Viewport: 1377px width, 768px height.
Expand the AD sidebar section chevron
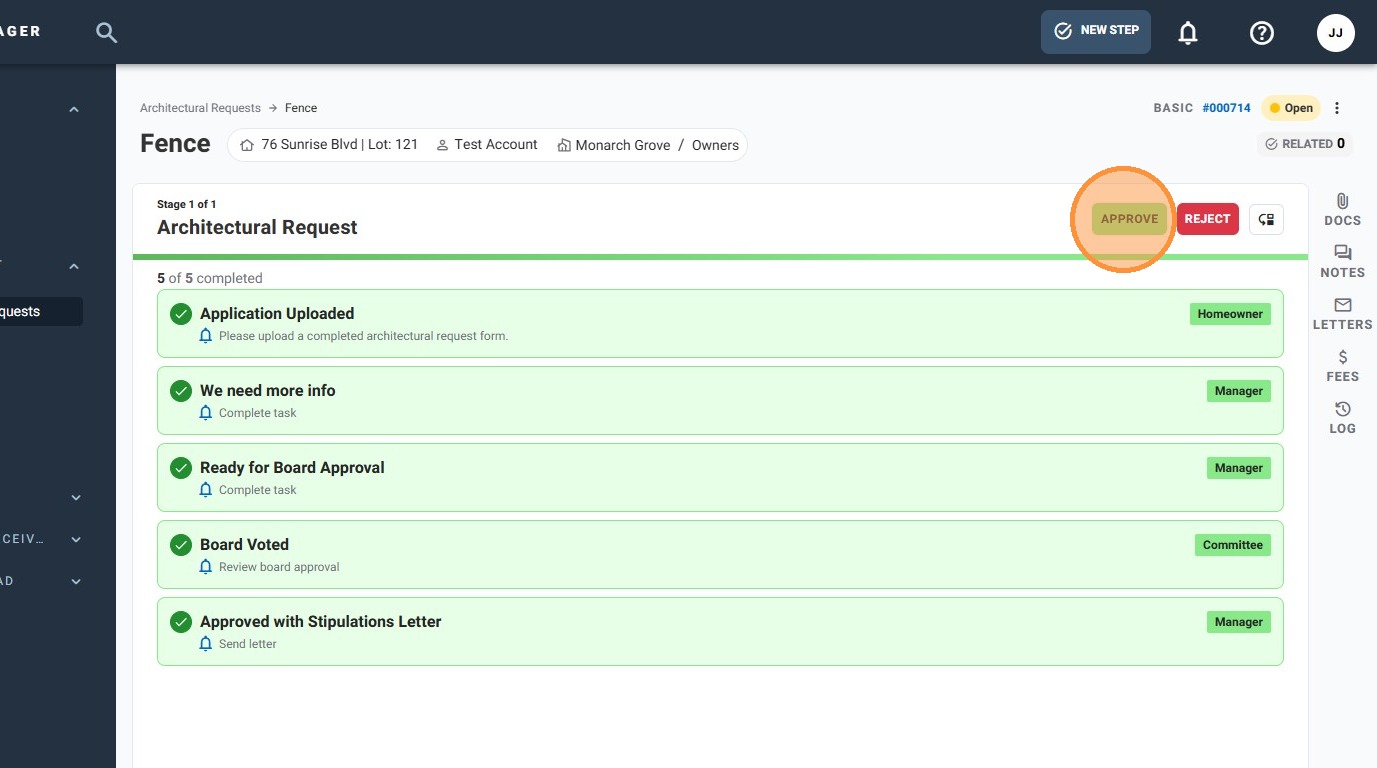tap(76, 582)
